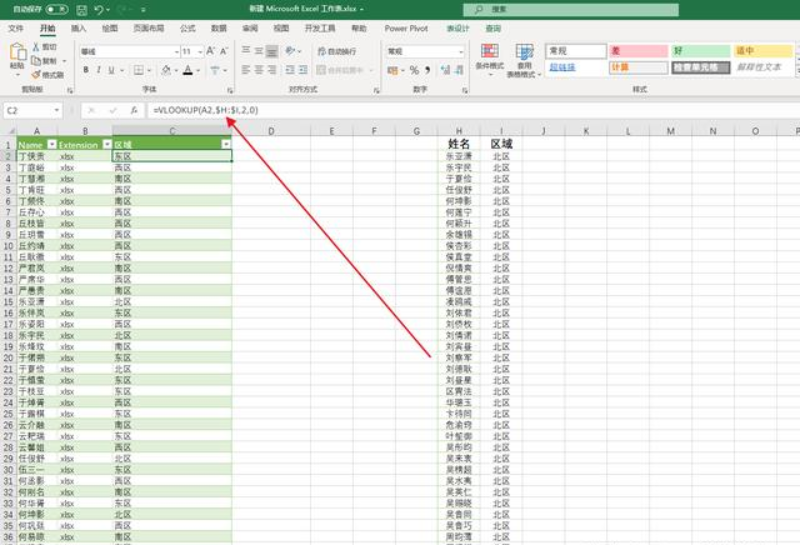Open the Name column filter dropdown
Viewport: 801px width, 545px height.
52,145
